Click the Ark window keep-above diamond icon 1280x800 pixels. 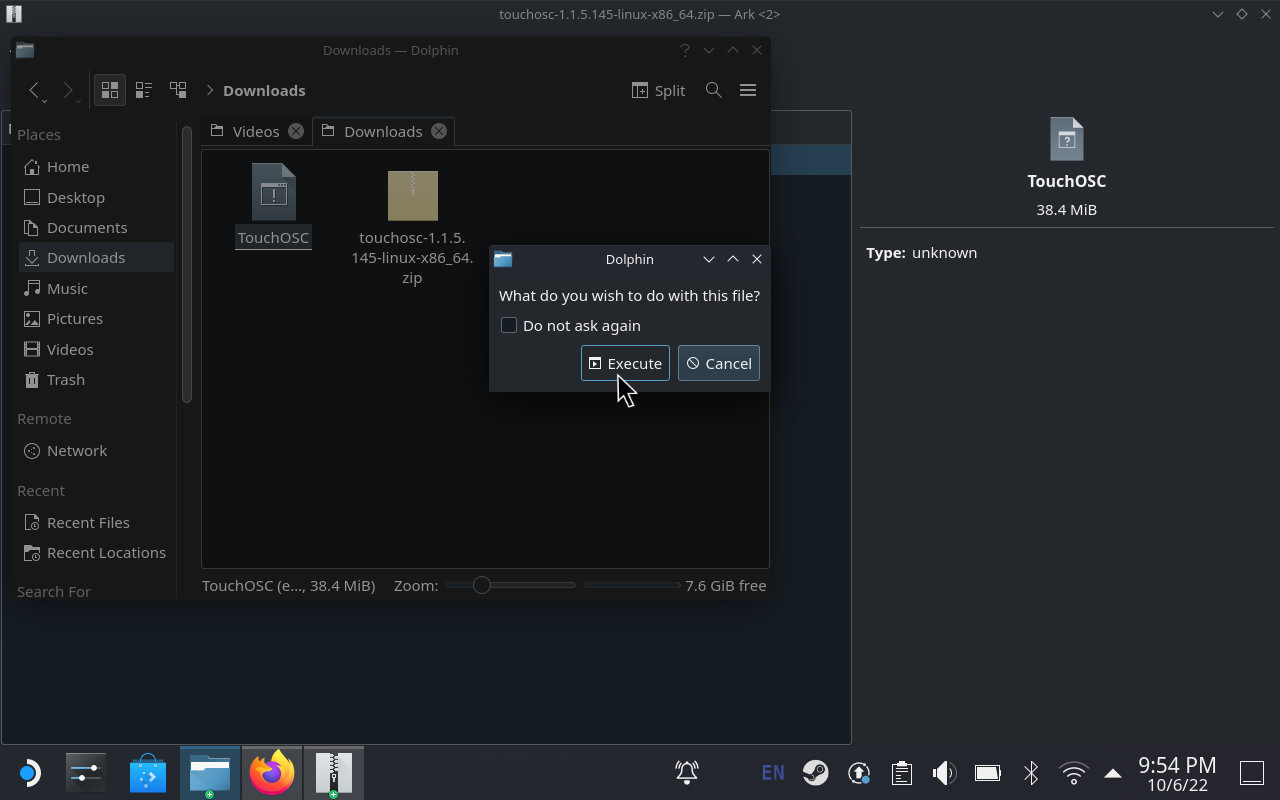pos(1242,14)
